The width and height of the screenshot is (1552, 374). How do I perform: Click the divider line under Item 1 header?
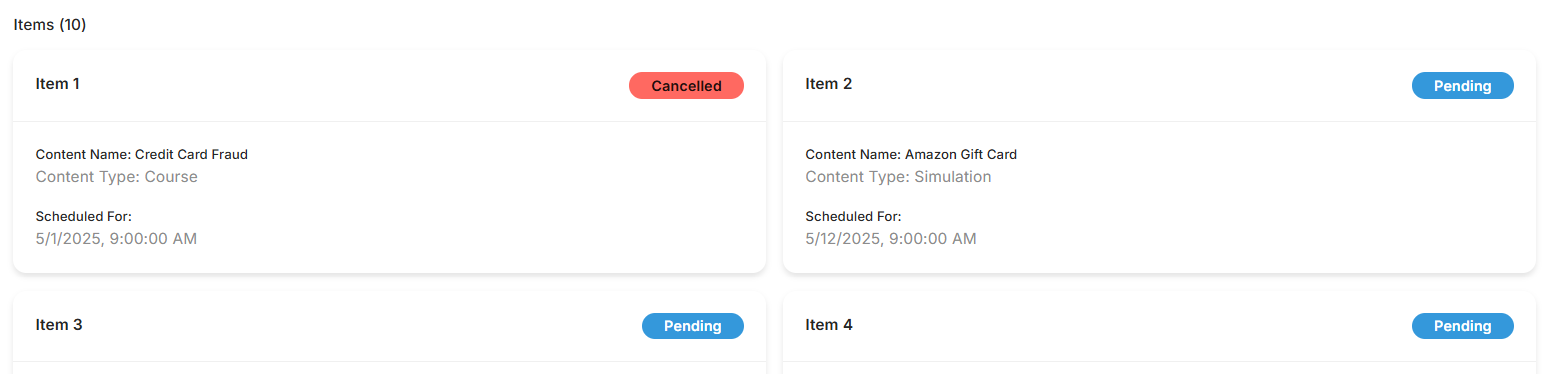pos(389,121)
